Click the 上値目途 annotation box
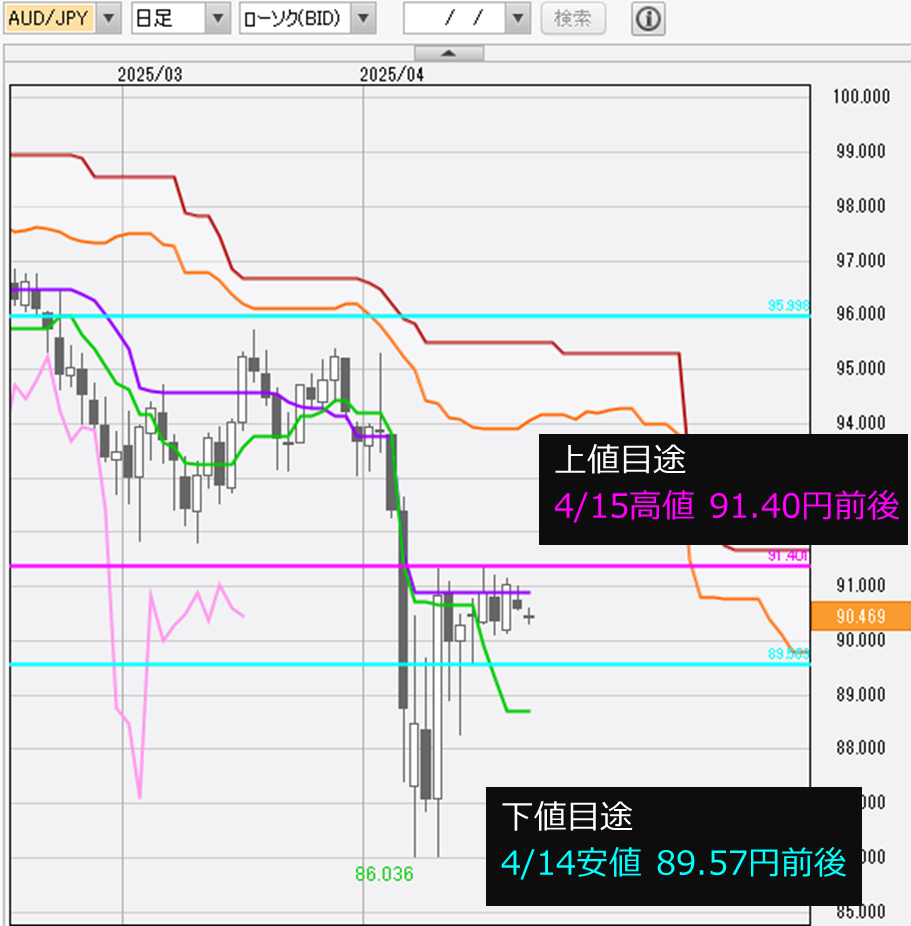The image size is (911, 926). [x=723, y=489]
